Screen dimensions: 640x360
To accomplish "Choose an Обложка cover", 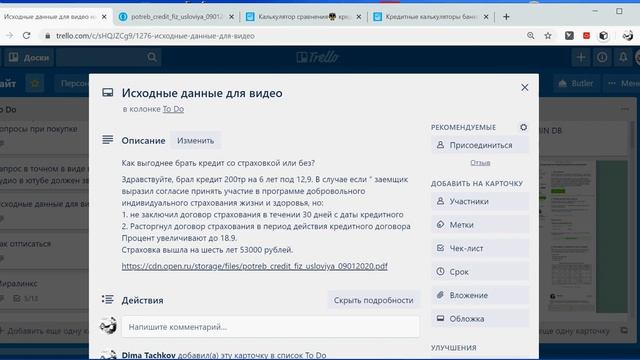I will [x=480, y=318].
